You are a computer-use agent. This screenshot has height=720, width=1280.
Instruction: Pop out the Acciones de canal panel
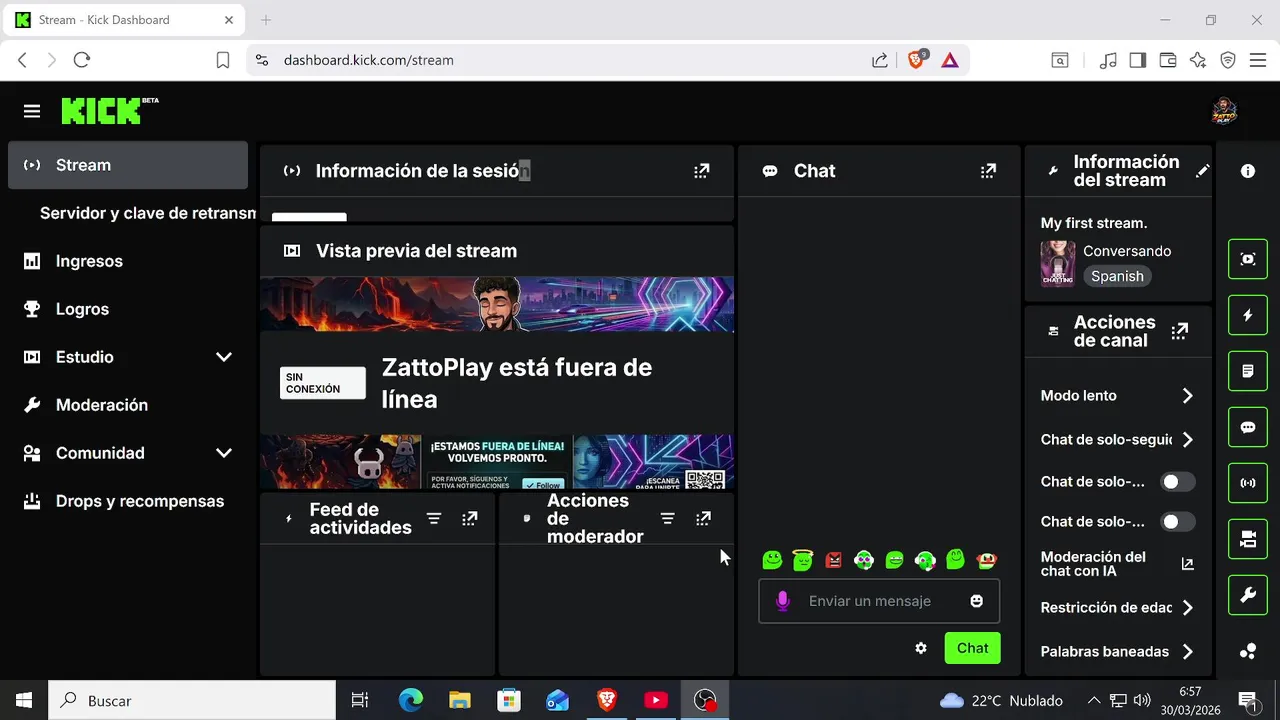1180,331
